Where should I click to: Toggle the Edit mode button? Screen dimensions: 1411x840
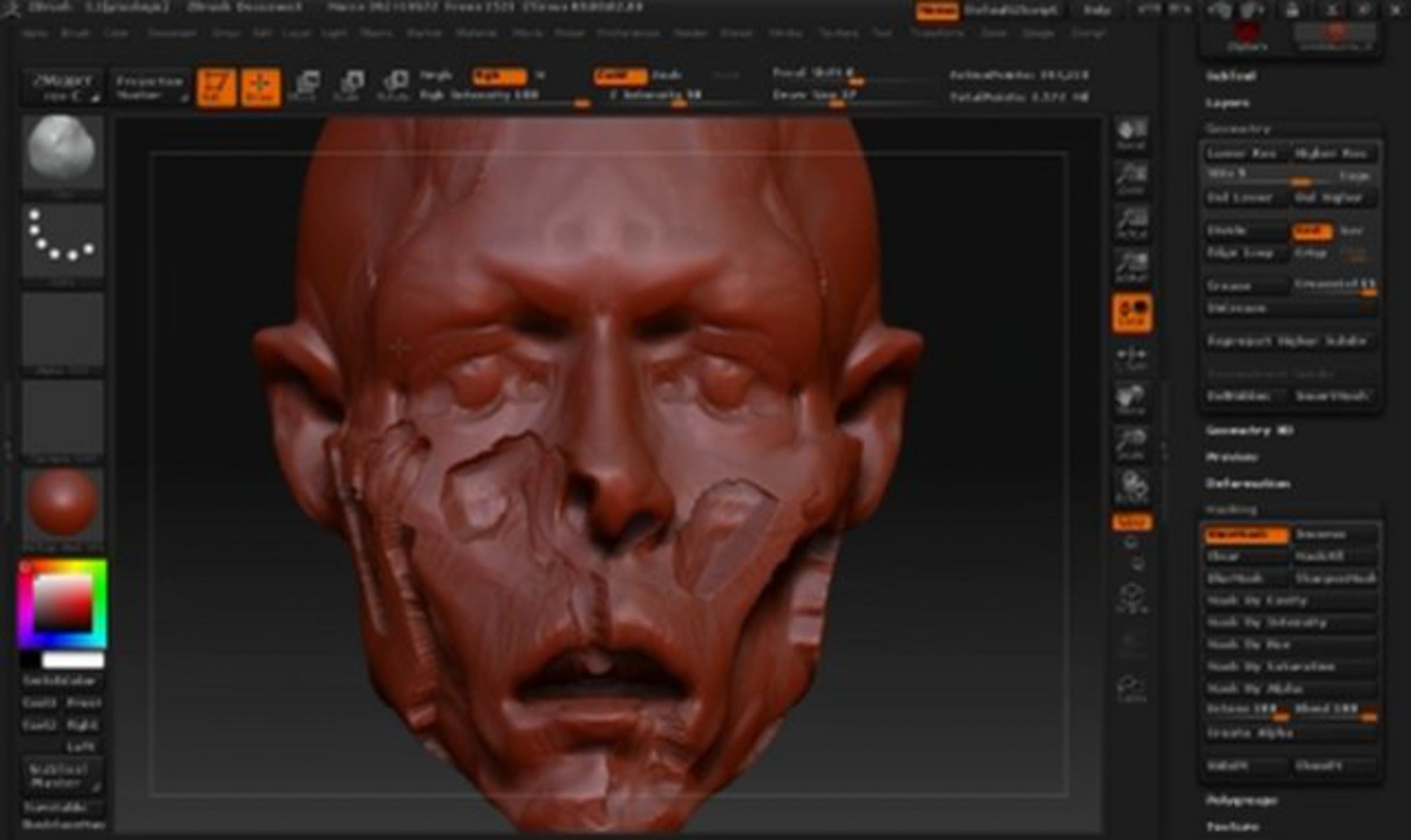click(216, 88)
